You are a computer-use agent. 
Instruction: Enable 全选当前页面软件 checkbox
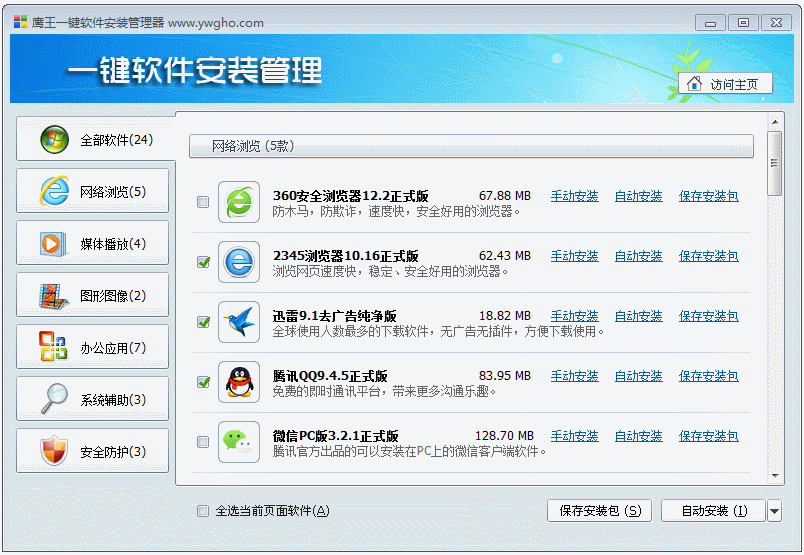[x=203, y=511]
